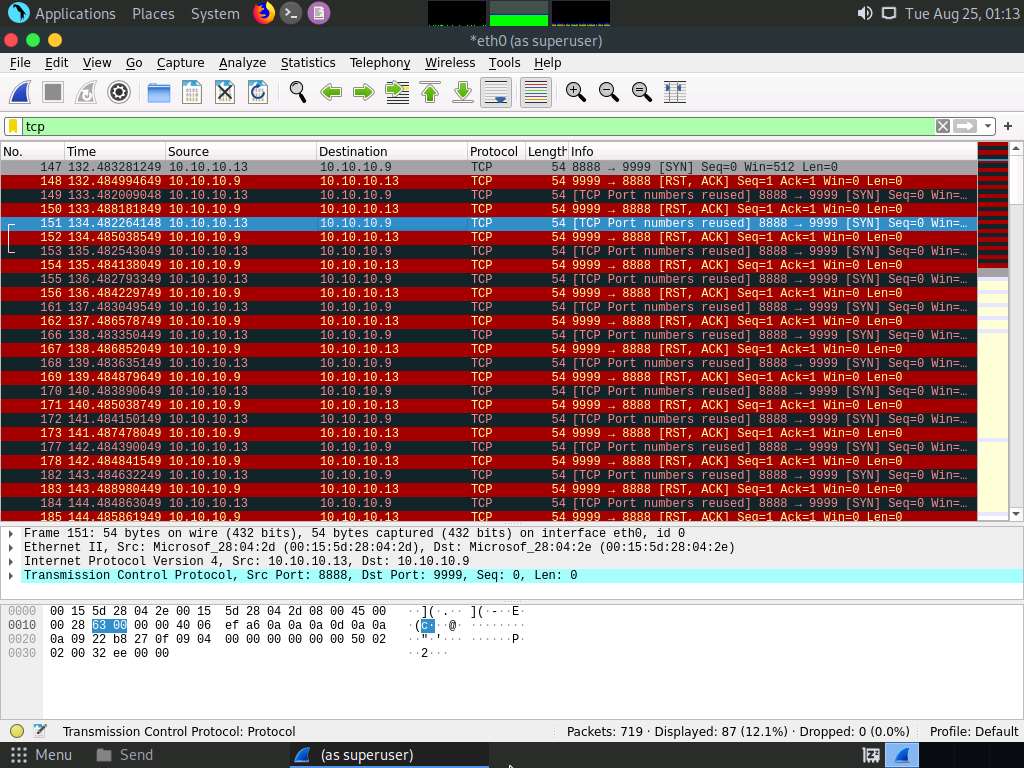Find a packet magnifier icon

[298, 92]
